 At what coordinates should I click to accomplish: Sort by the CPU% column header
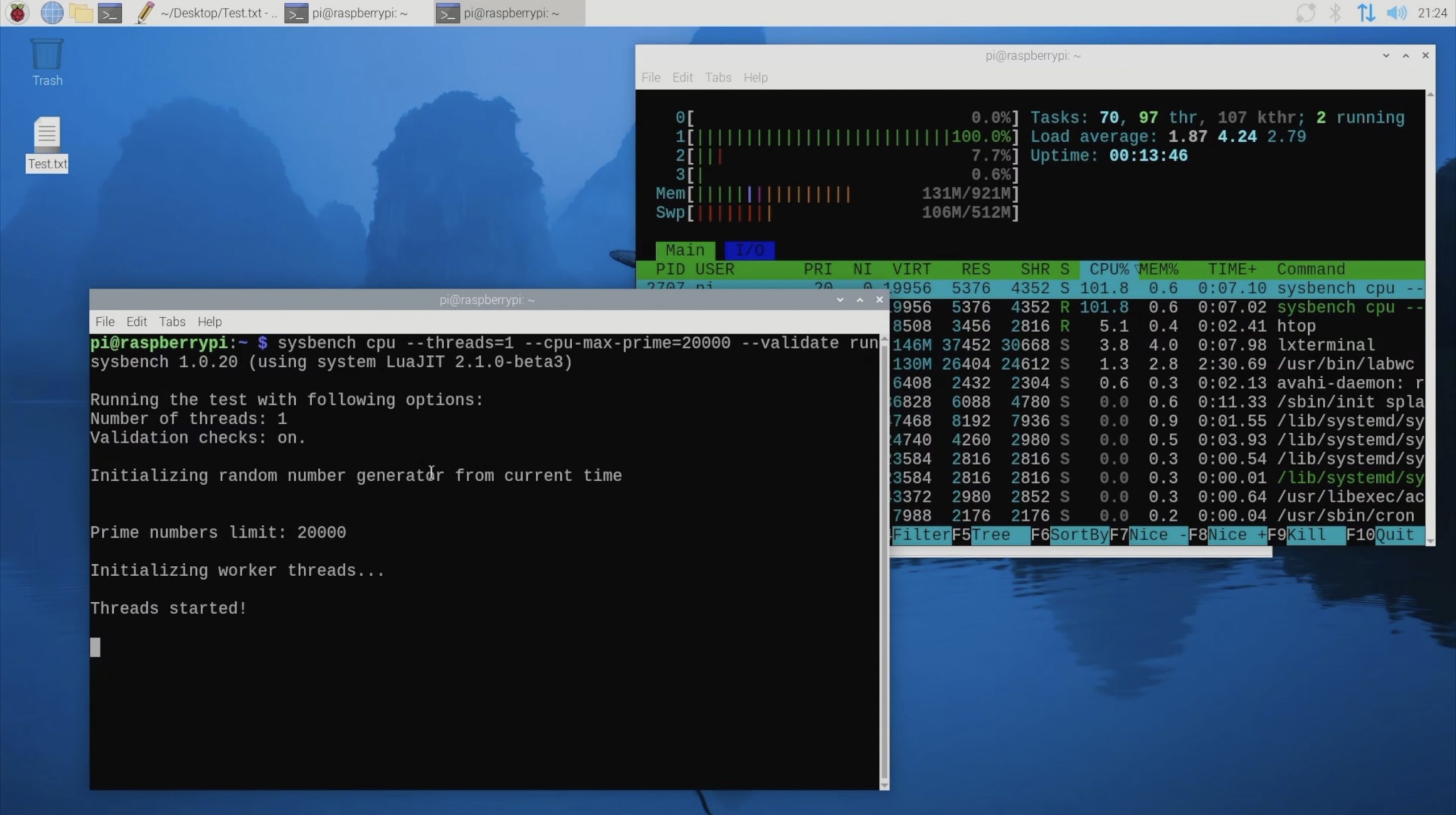click(1108, 269)
